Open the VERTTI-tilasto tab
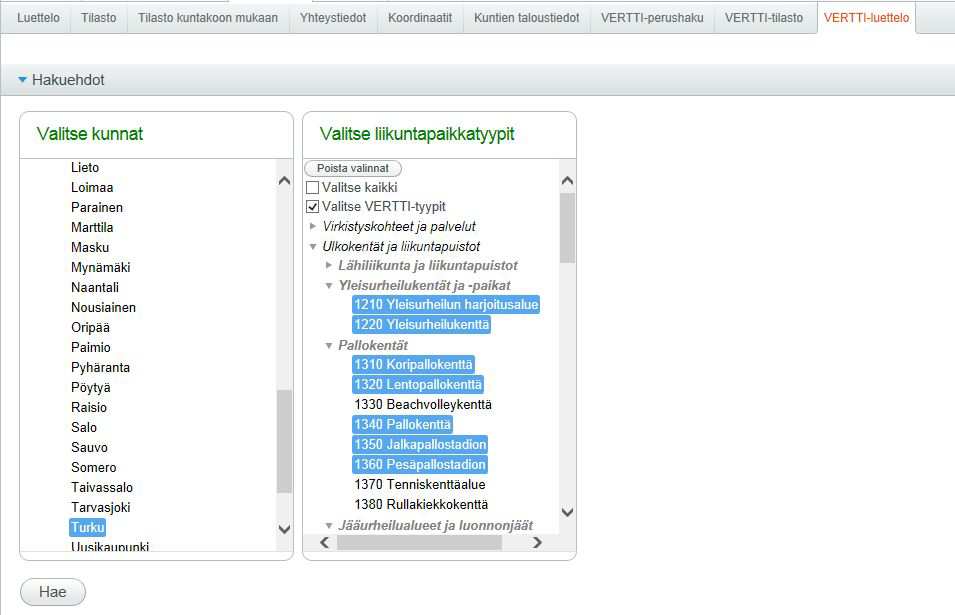 [x=764, y=18]
